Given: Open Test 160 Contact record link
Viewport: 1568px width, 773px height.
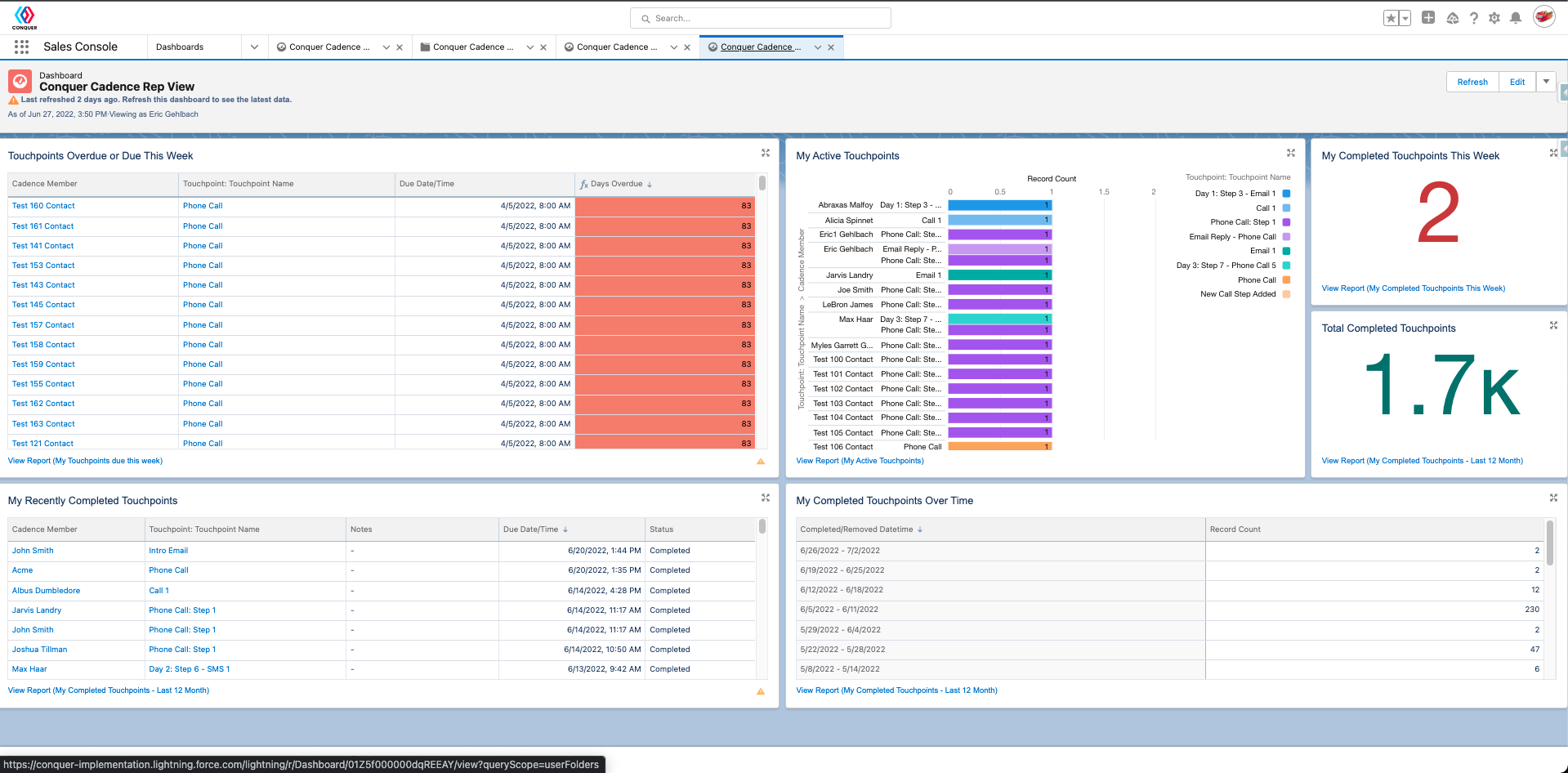Looking at the screenshot, I should point(43,206).
